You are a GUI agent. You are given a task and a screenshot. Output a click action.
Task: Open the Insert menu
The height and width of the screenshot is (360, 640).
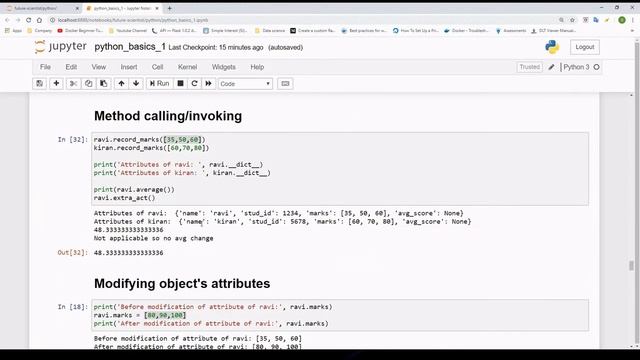tap(129, 67)
